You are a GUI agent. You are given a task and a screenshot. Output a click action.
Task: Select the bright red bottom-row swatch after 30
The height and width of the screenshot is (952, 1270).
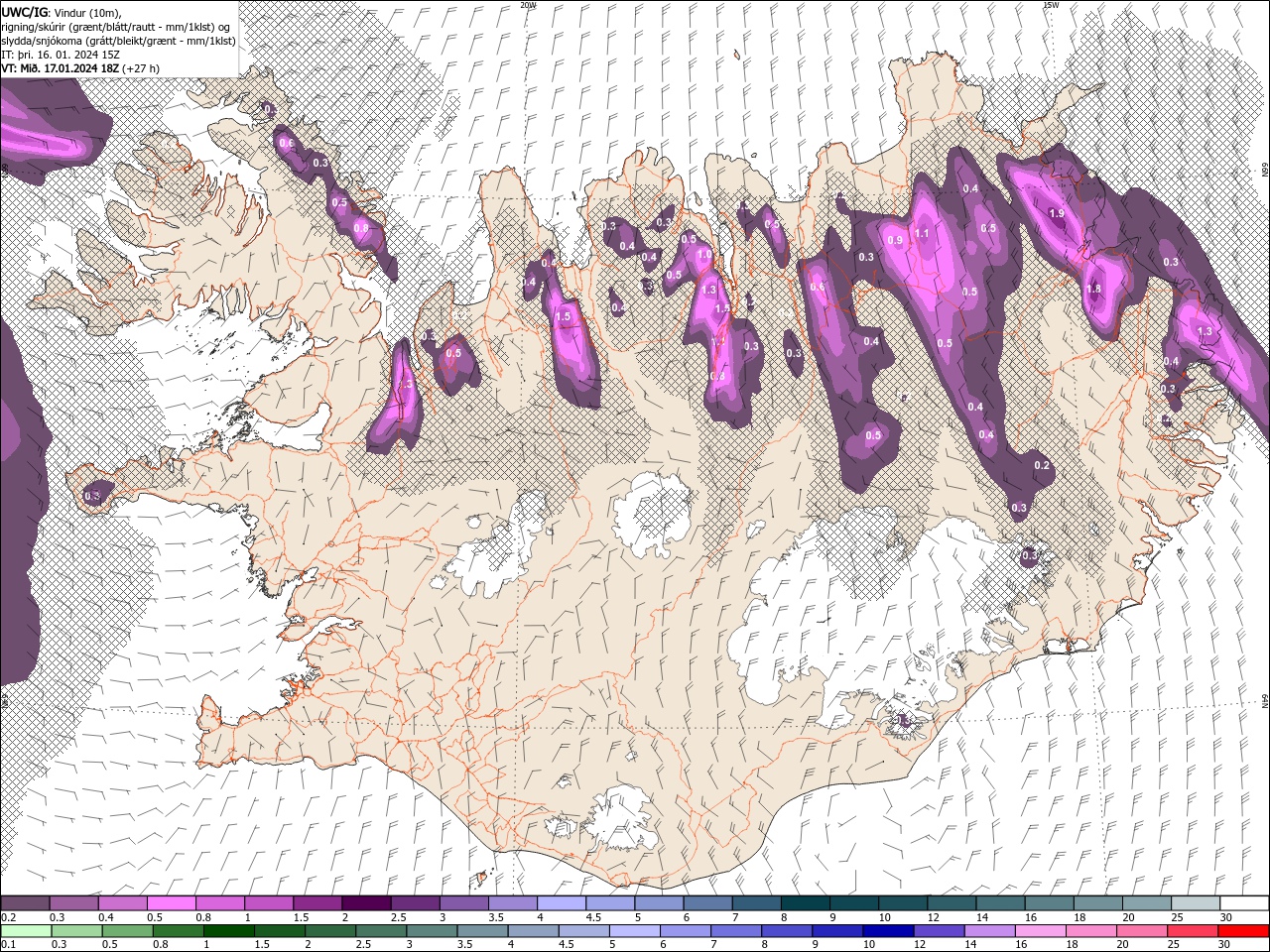pyautogui.click(x=1244, y=931)
